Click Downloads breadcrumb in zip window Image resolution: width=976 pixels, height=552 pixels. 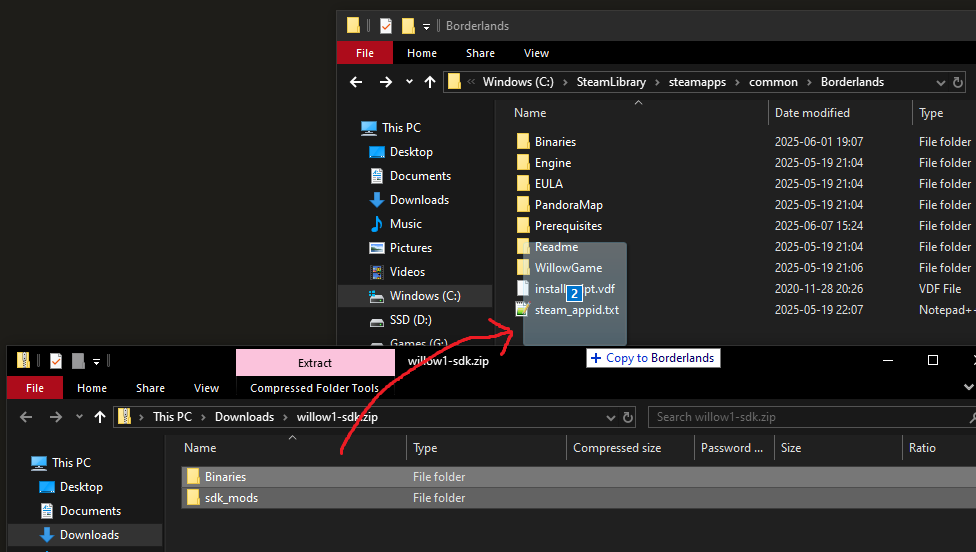tap(244, 417)
